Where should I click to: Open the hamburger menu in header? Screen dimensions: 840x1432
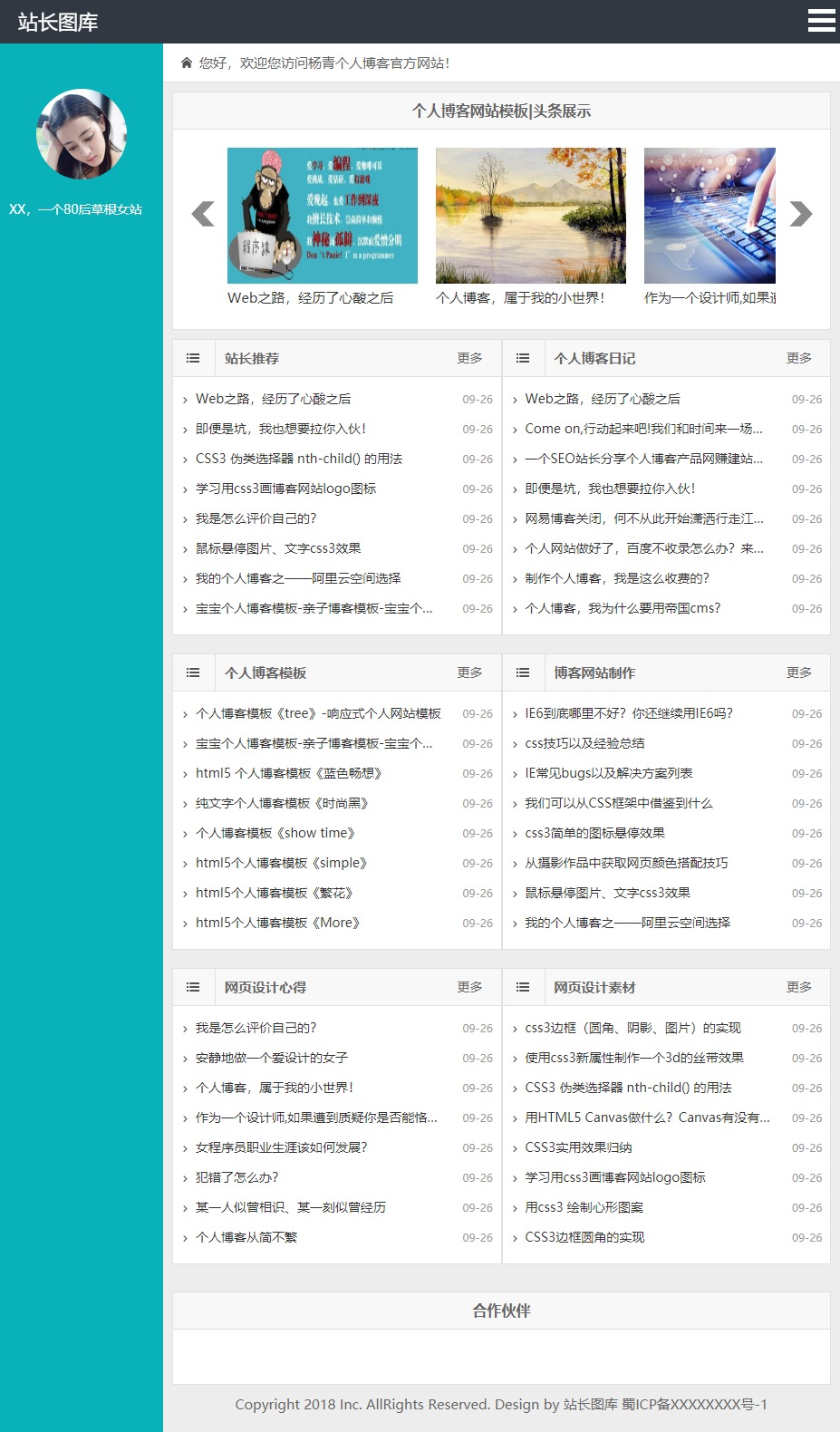821,21
